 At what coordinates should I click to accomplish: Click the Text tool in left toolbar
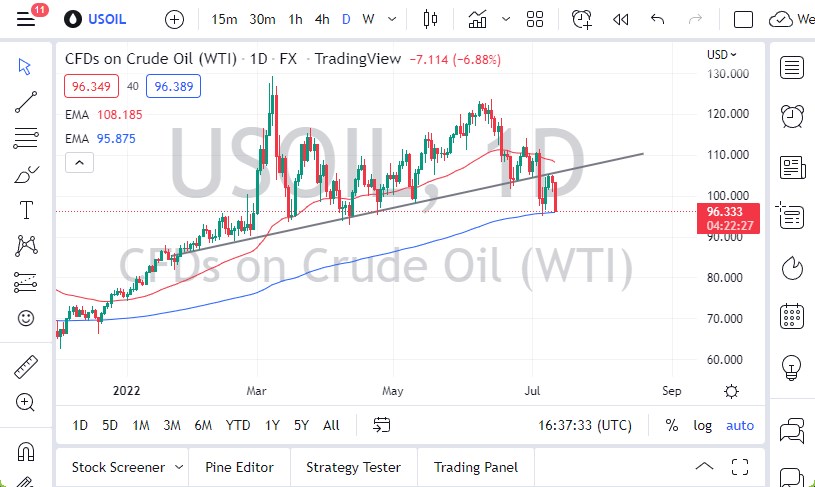coord(26,210)
